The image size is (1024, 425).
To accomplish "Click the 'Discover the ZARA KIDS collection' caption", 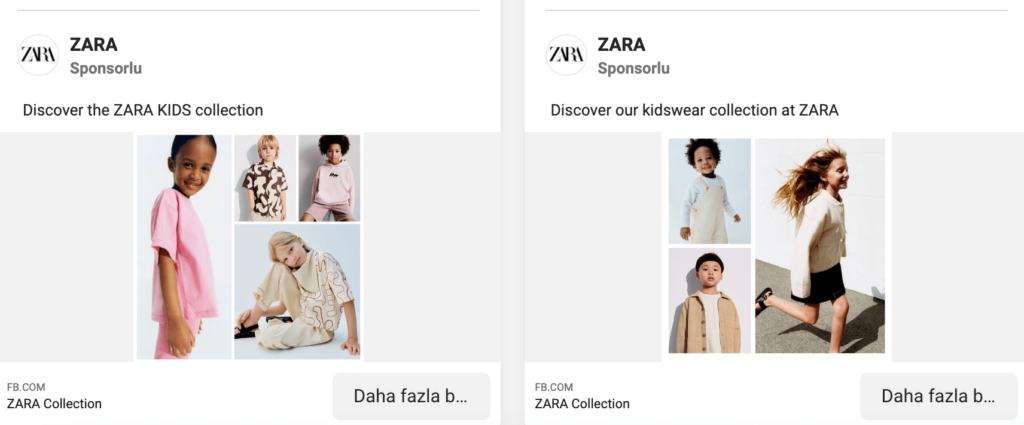I will pos(143,110).
